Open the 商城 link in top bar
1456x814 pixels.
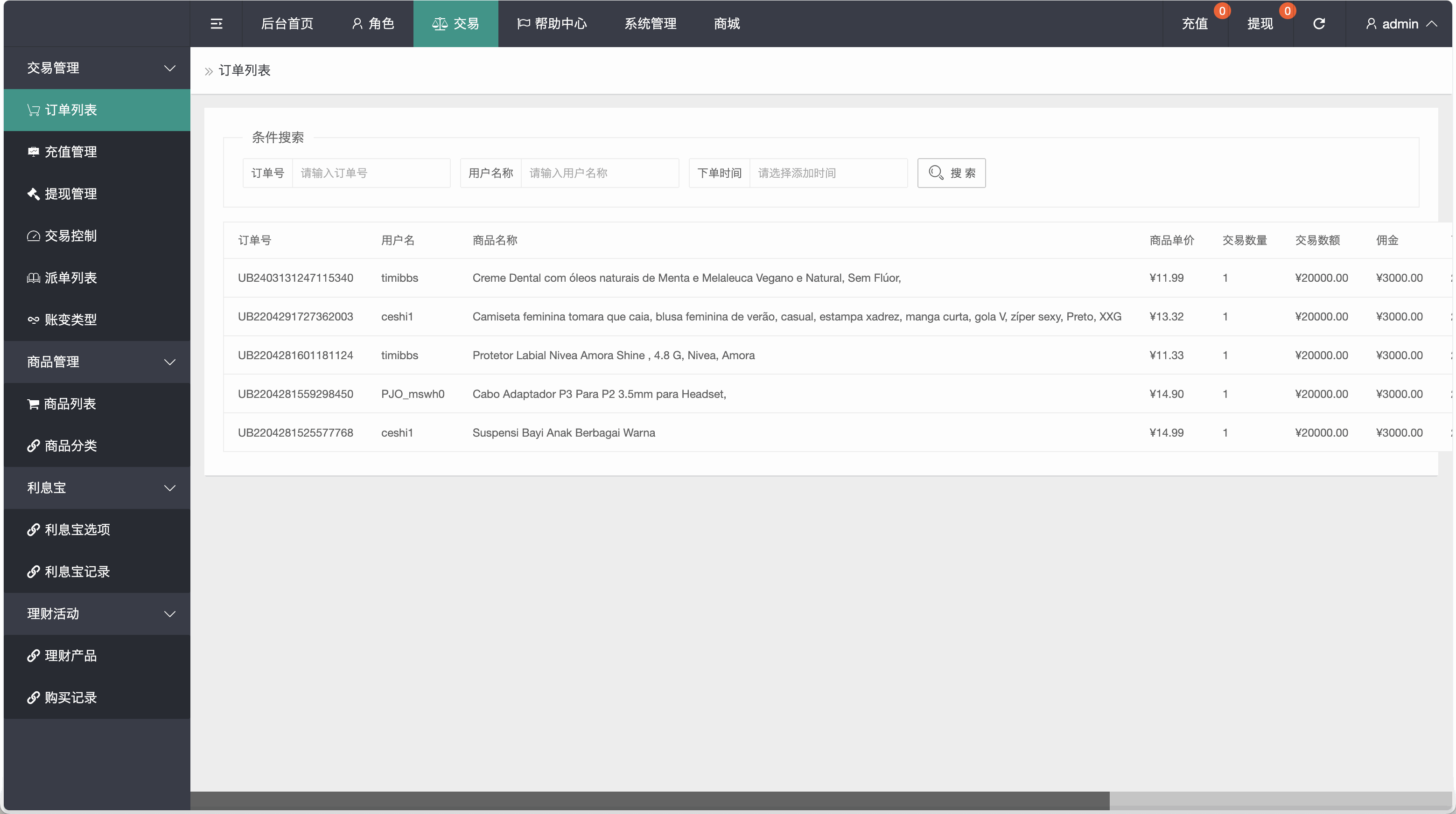pyautogui.click(x=726, y=24)
